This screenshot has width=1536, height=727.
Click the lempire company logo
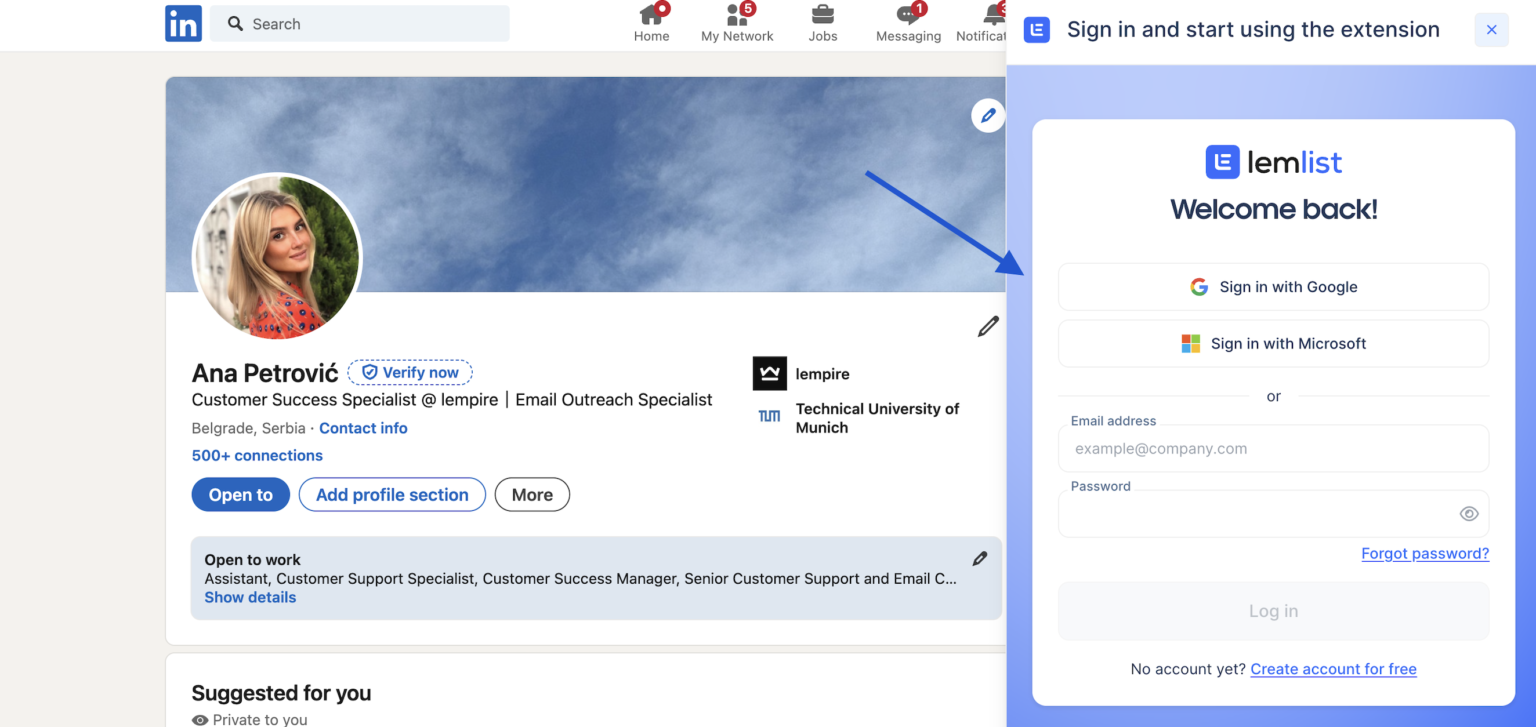[769, 373]
